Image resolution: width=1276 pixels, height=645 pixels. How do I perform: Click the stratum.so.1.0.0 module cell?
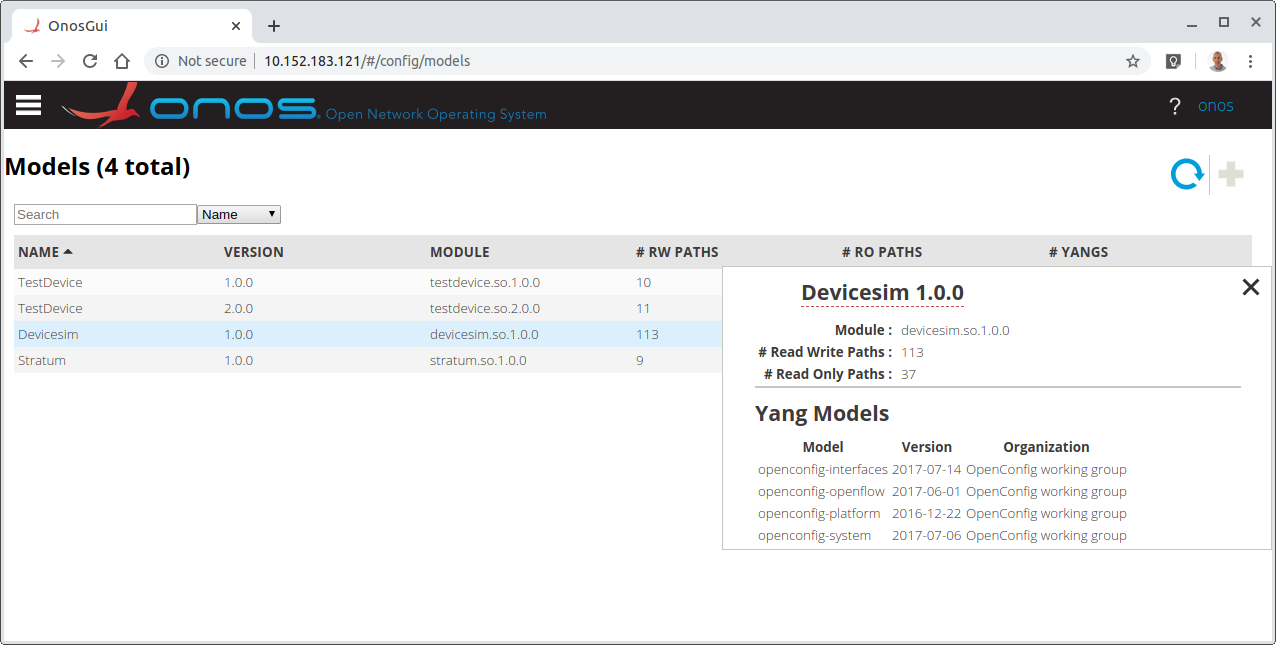point(478,361)
